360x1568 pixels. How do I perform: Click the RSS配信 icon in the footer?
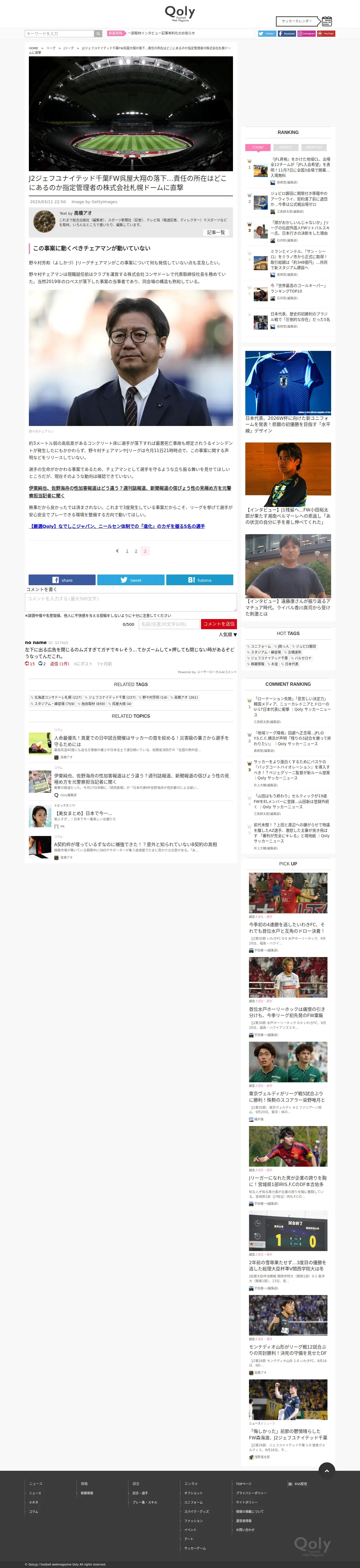[x=290, y=1483]
